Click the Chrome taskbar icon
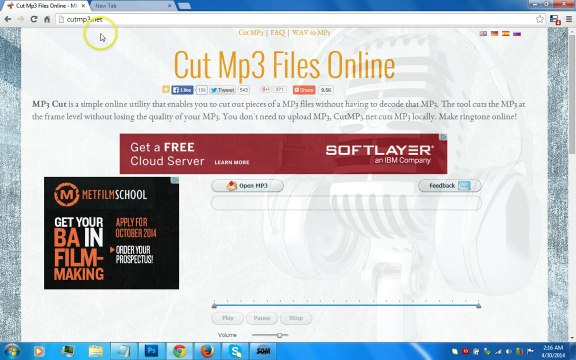This screenshot has height=360, width=576. coord(179,352)
